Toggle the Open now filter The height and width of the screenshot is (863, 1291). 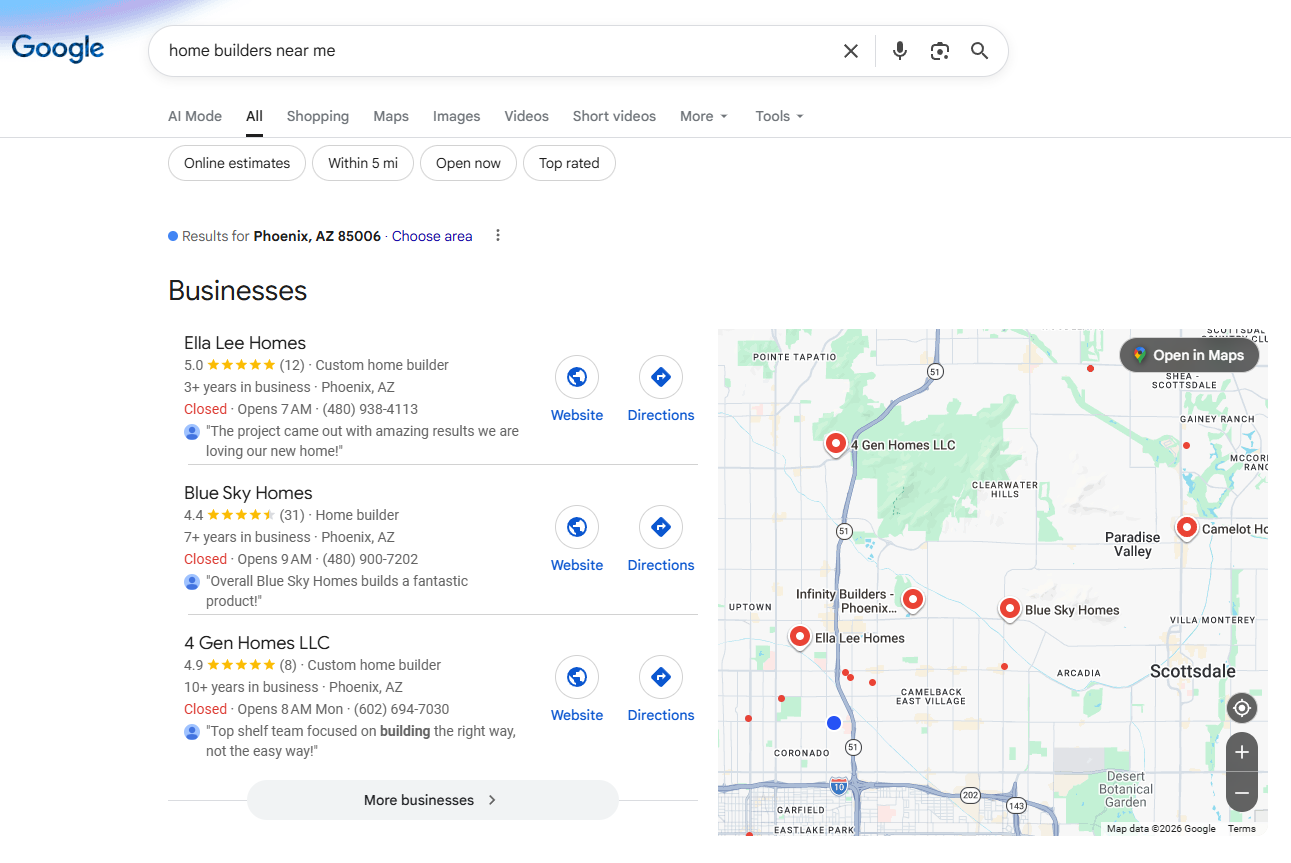468,163
